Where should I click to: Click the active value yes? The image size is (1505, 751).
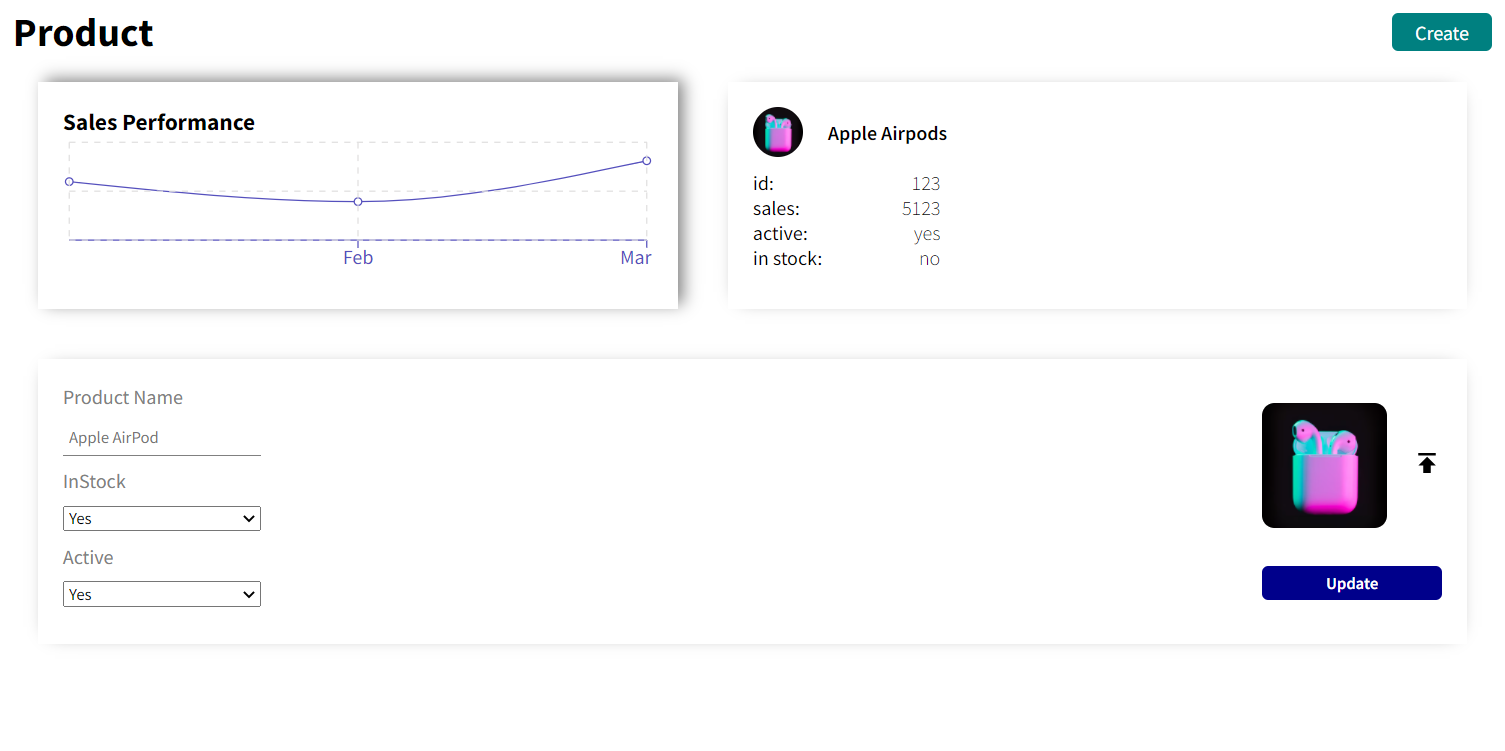927,234
